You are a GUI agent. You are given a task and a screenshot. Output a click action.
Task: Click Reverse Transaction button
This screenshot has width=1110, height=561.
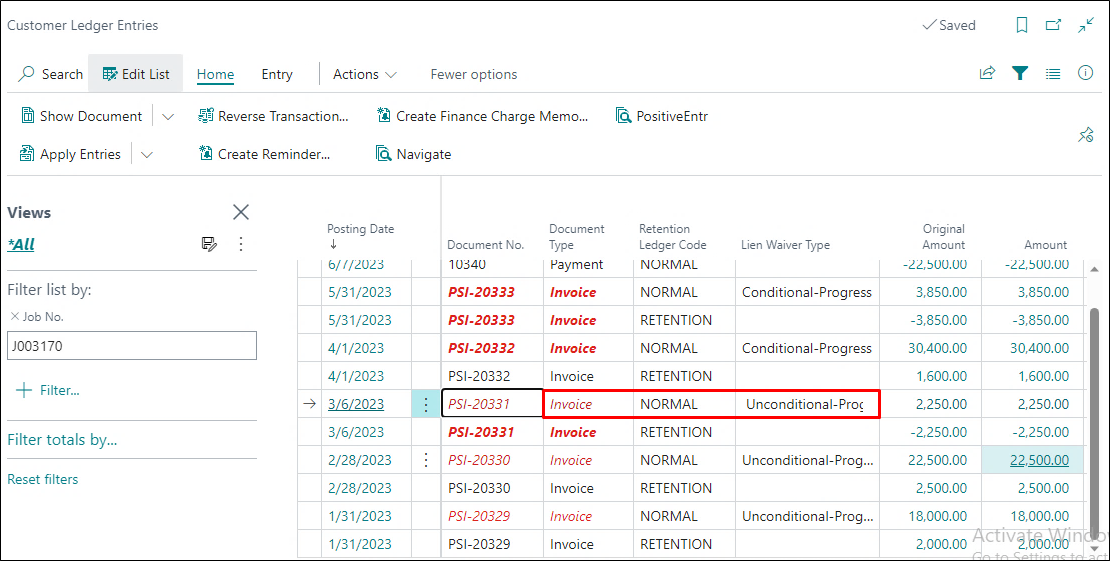click(273, 116)
